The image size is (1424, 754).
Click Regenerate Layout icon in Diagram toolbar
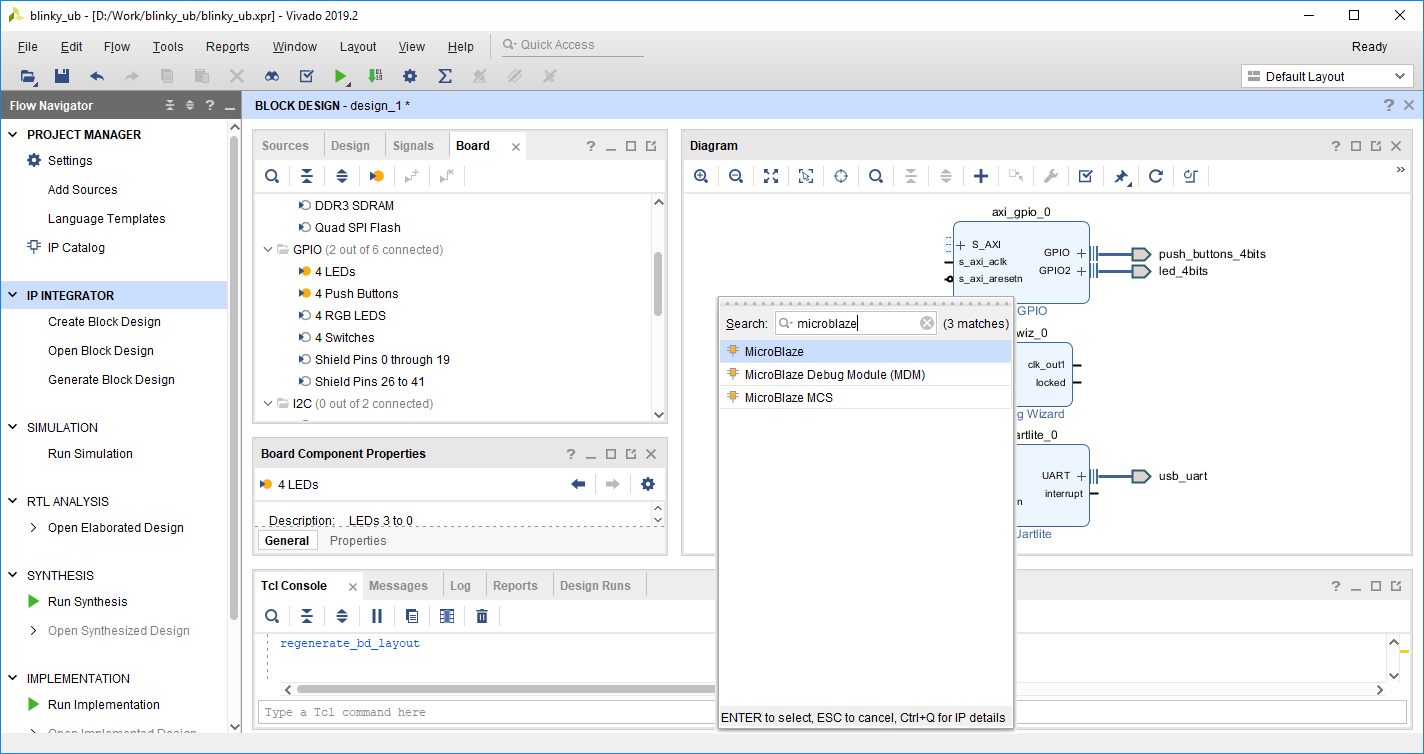pos(1156,176)
